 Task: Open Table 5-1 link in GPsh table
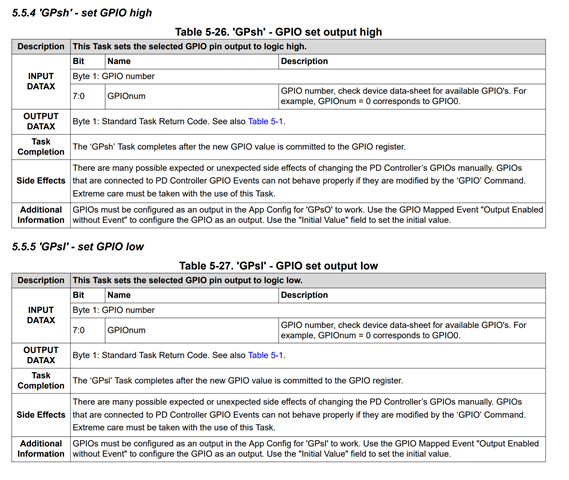265,122
